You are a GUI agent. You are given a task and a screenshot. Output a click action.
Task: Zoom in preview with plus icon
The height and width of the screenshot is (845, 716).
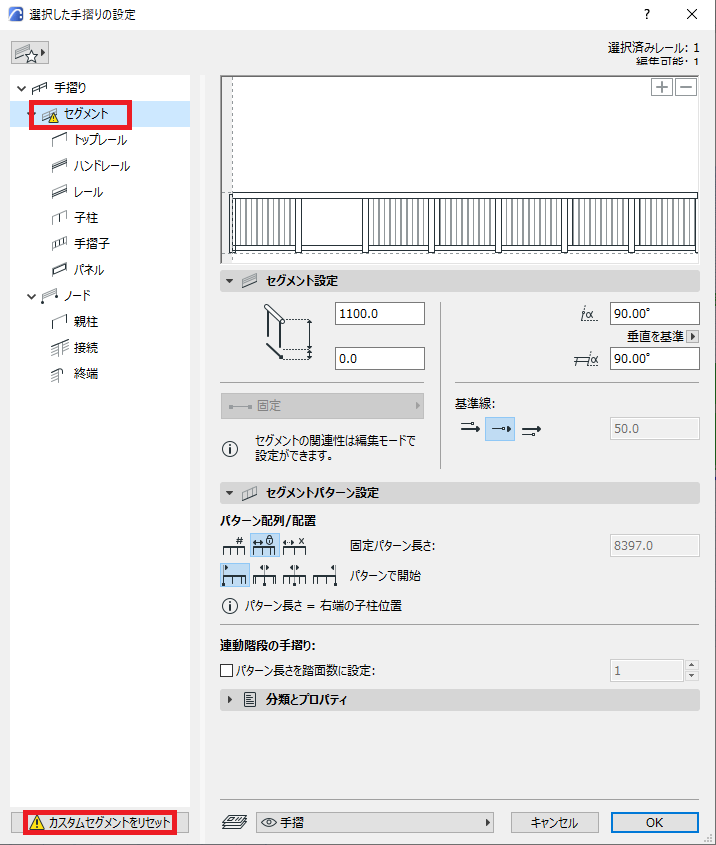tap(662, 87)
